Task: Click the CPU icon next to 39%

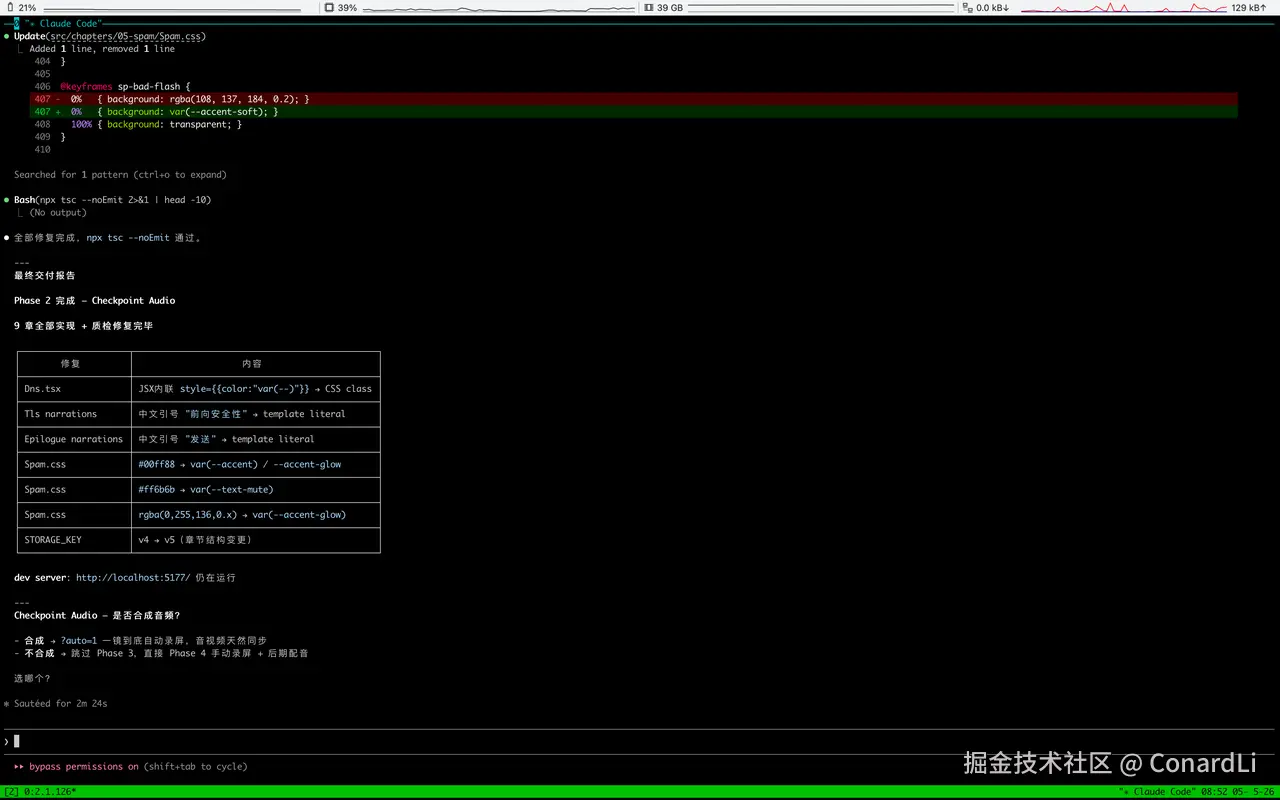Action: 329,7
